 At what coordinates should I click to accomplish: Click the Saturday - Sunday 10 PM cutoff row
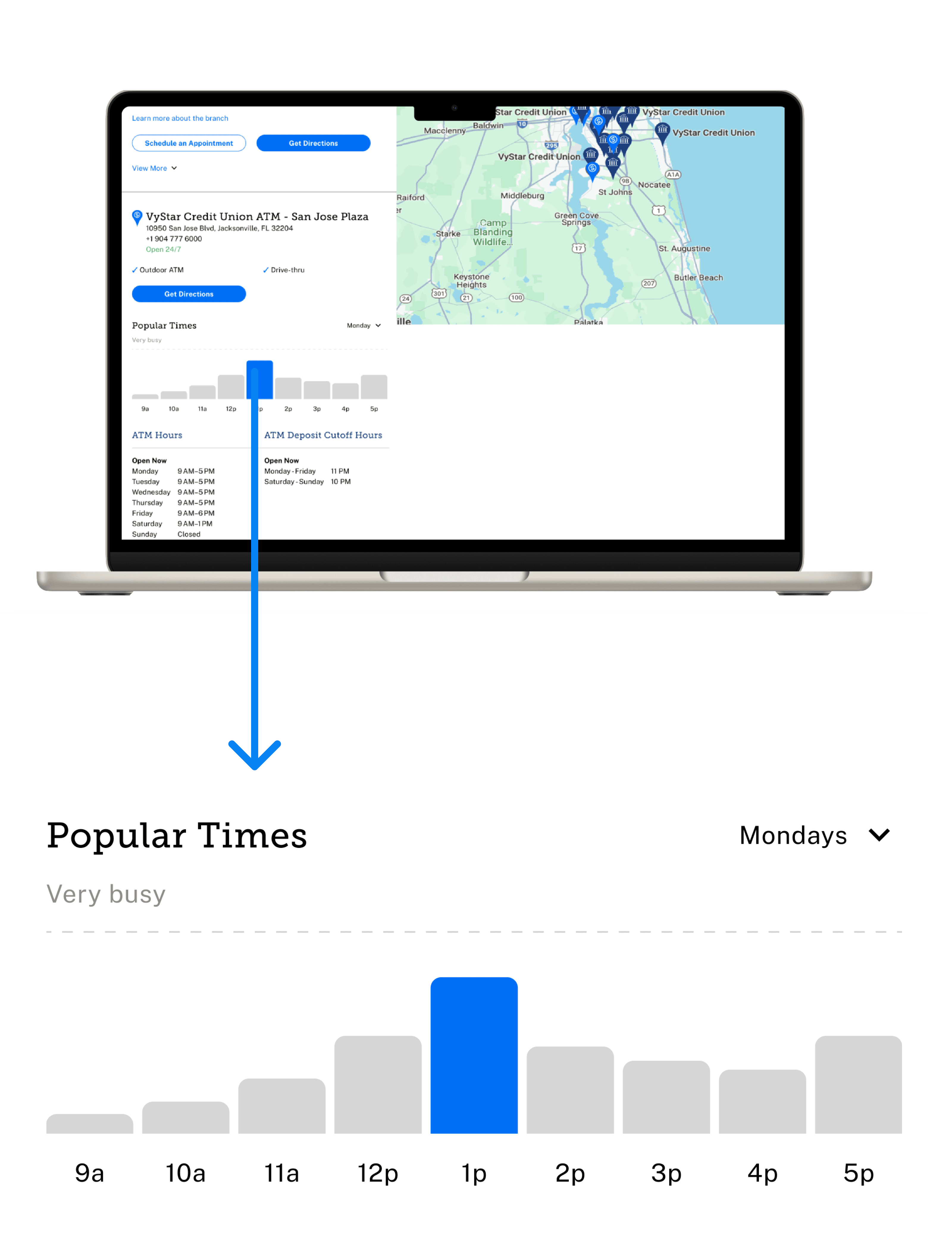point(308,482)
